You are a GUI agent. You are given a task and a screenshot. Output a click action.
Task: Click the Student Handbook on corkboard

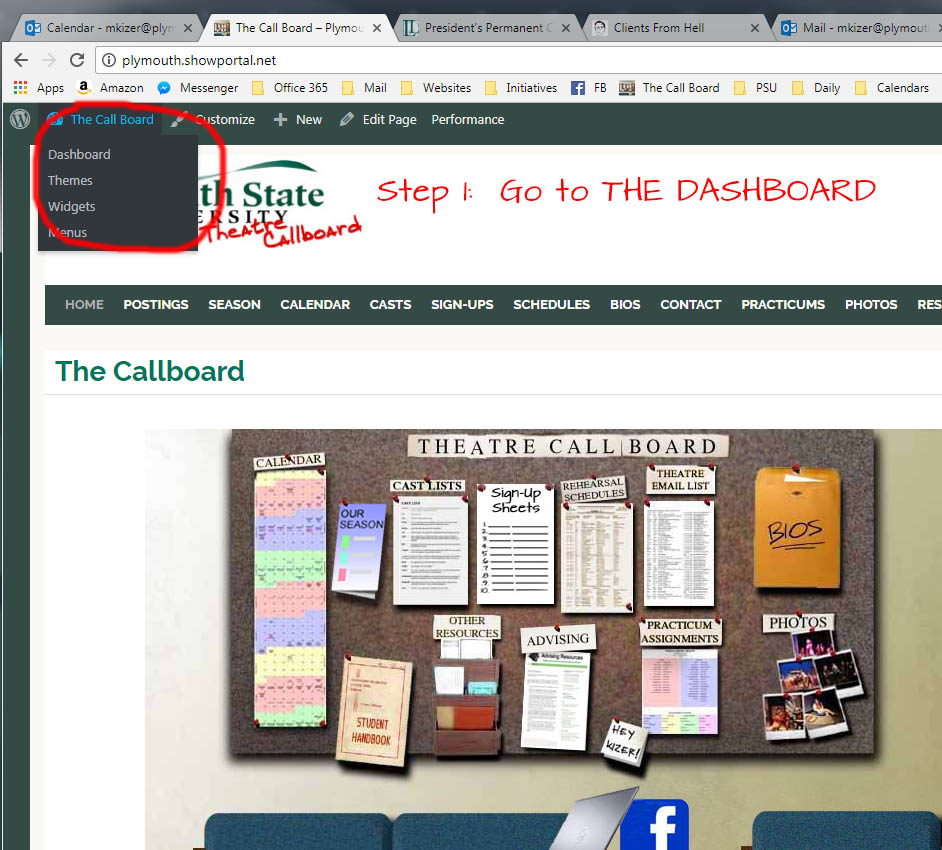click(373, 711)
